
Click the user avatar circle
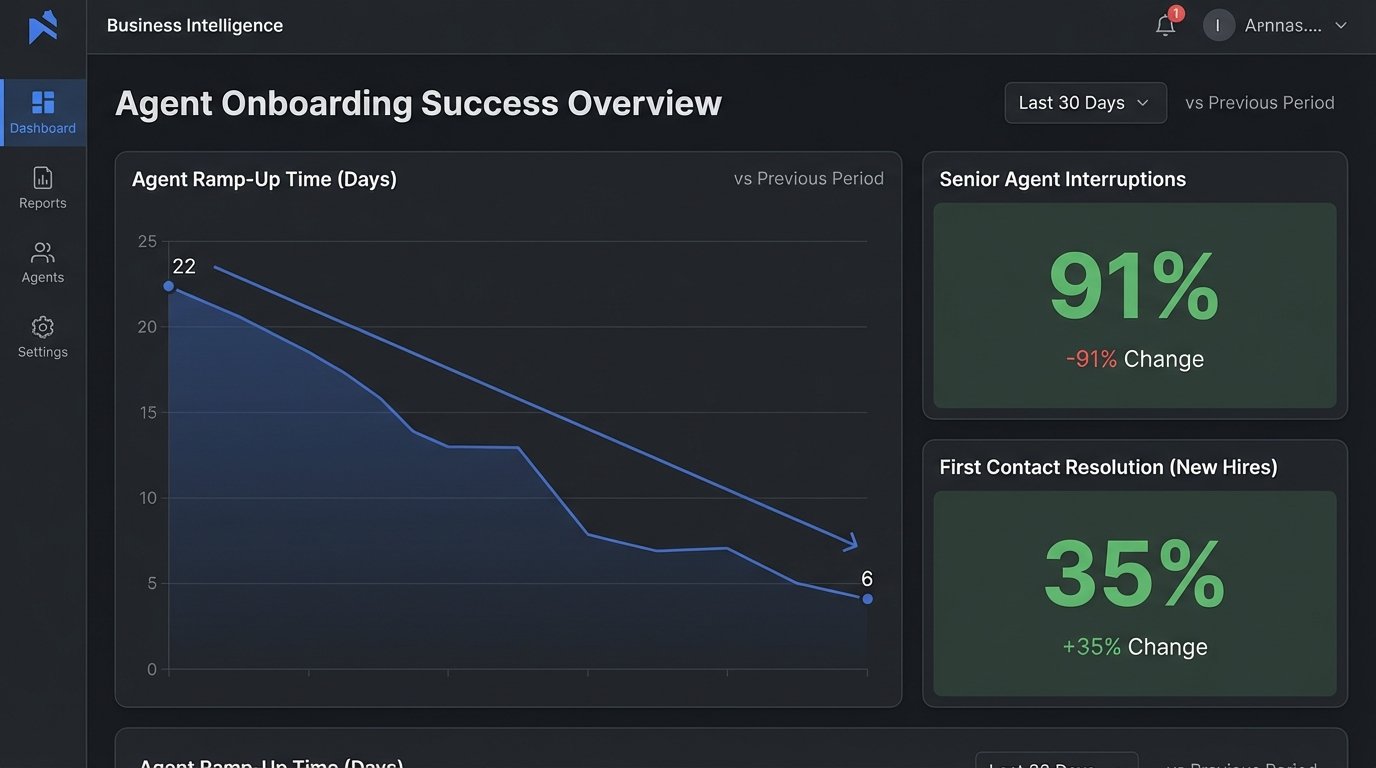tap(1218, 25)
